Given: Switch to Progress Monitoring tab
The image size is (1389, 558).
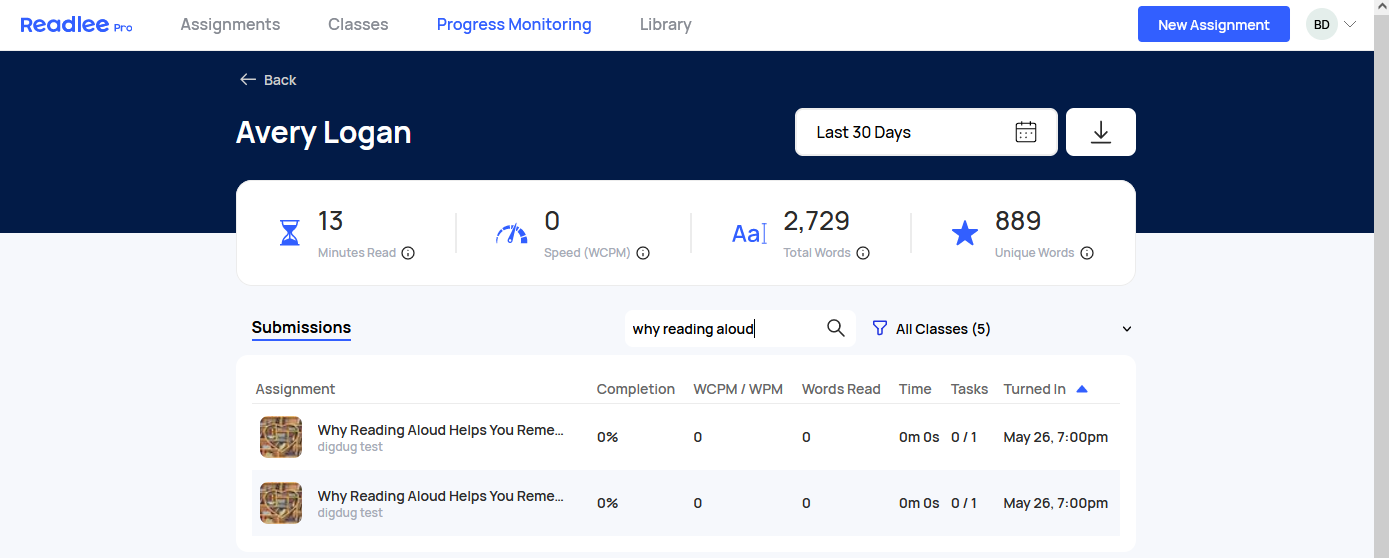Looking at the screenshot, I should point(514,25).
